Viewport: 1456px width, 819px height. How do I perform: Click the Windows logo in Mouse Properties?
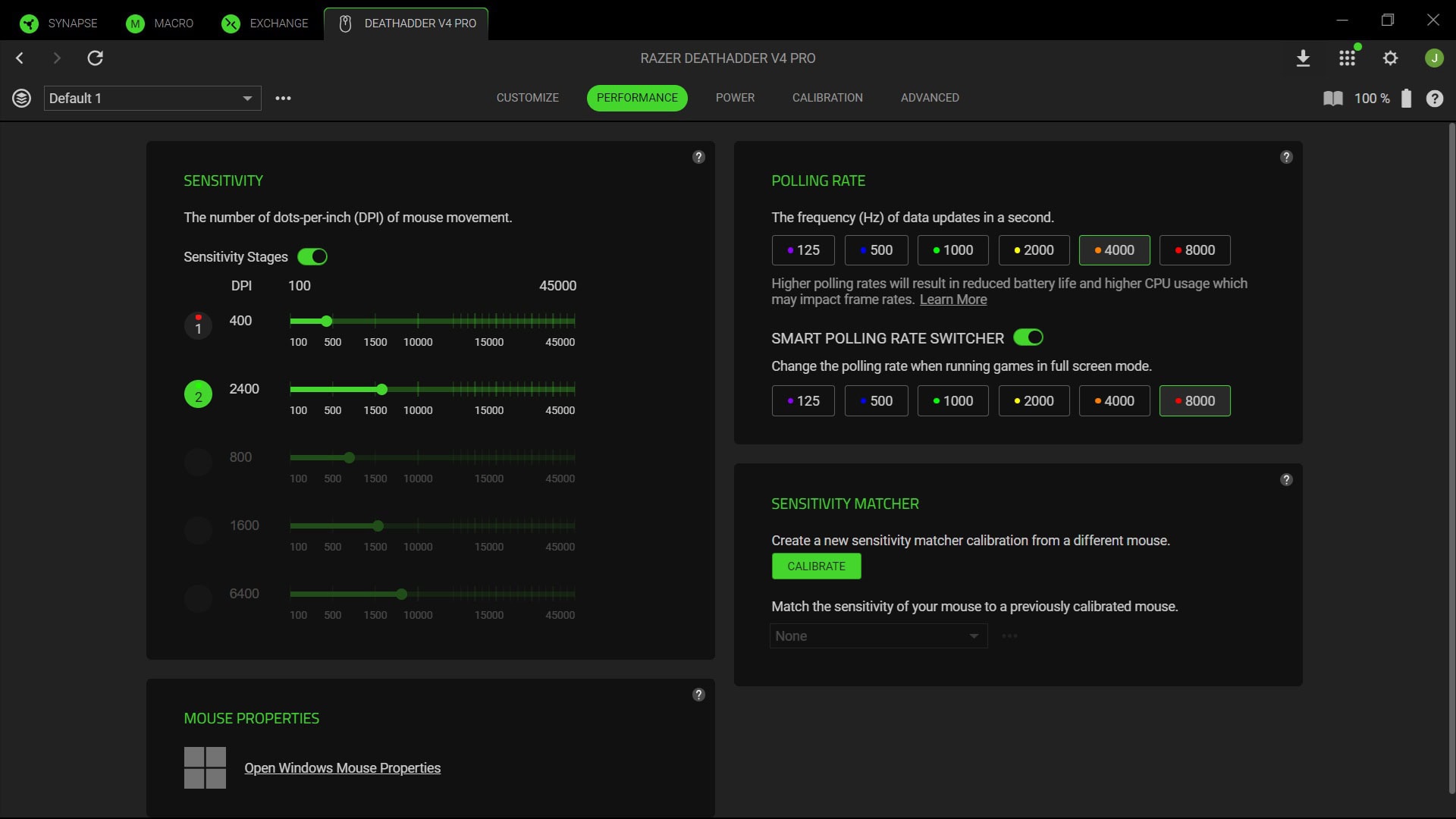point(205,767)
